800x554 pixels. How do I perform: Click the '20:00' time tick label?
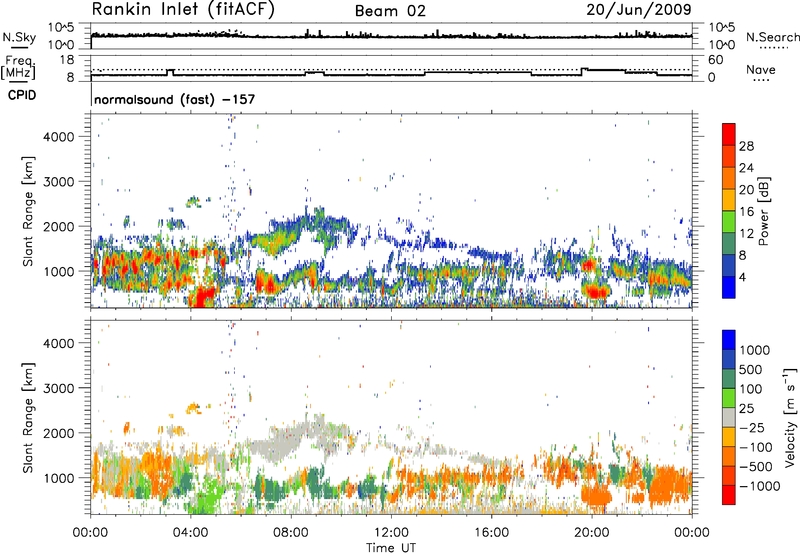point(592,533)
